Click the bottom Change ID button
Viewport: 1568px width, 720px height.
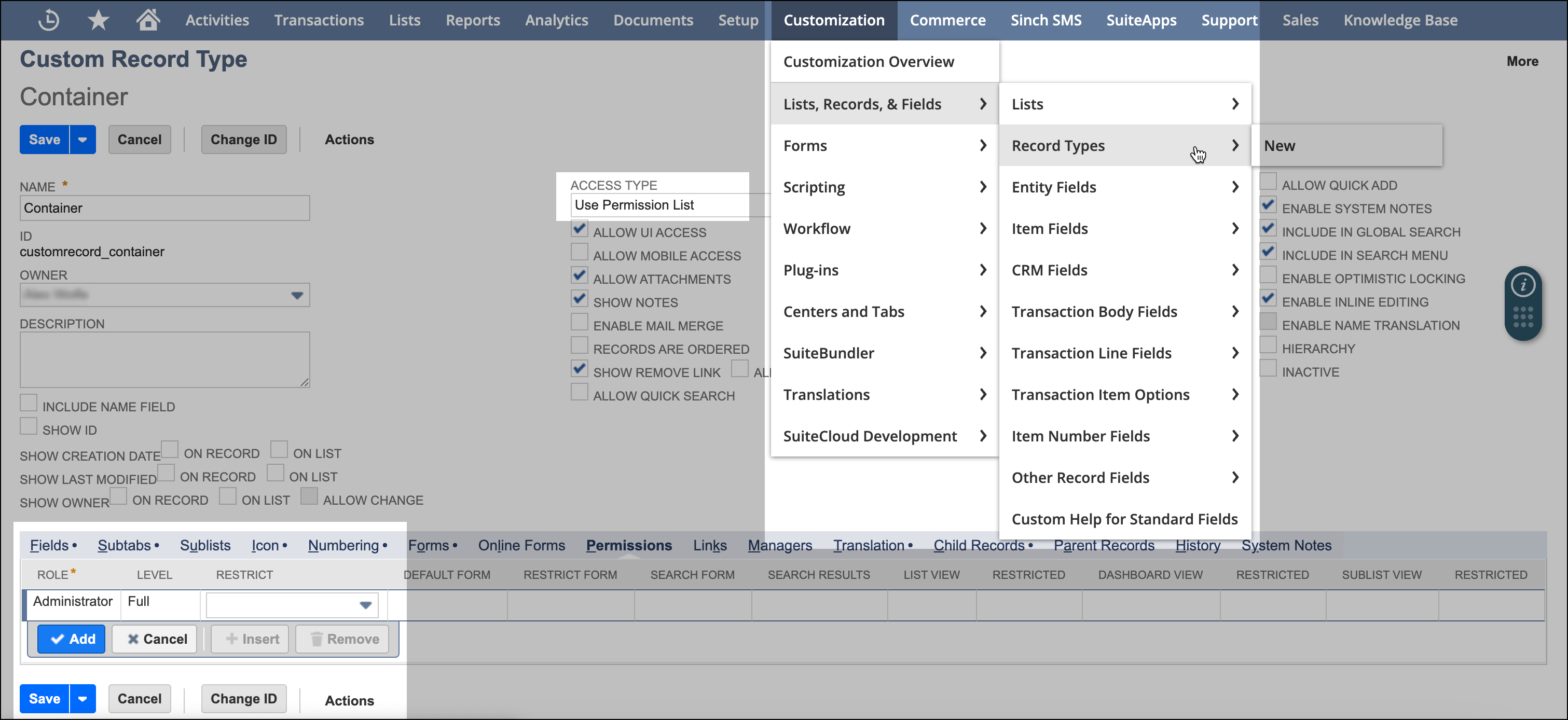coord(243,699)
